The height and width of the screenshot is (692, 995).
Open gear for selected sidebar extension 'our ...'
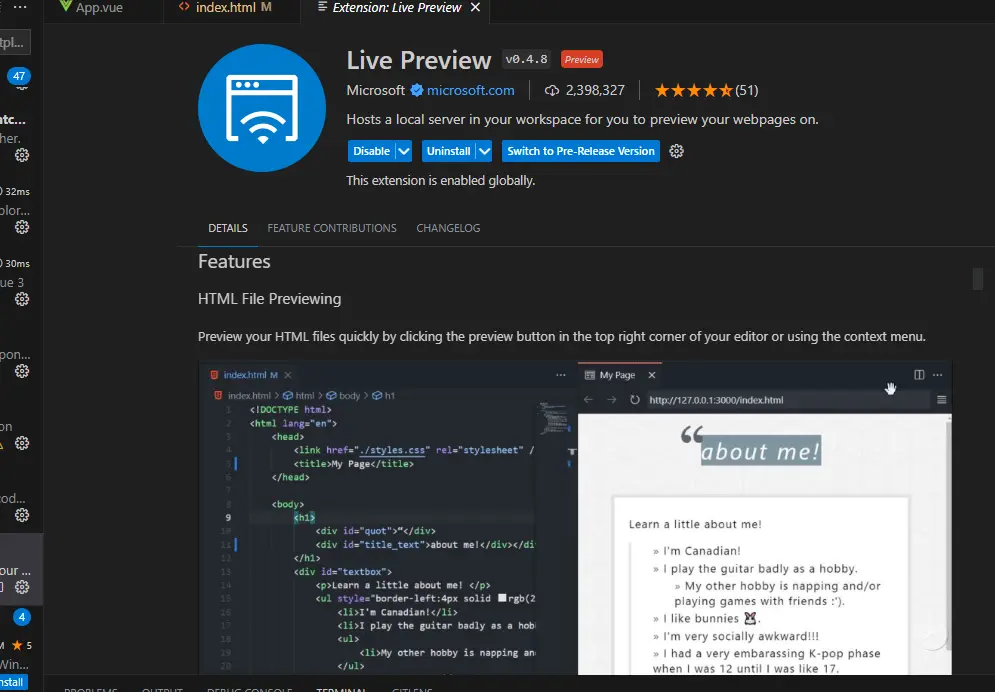point(22,587)
